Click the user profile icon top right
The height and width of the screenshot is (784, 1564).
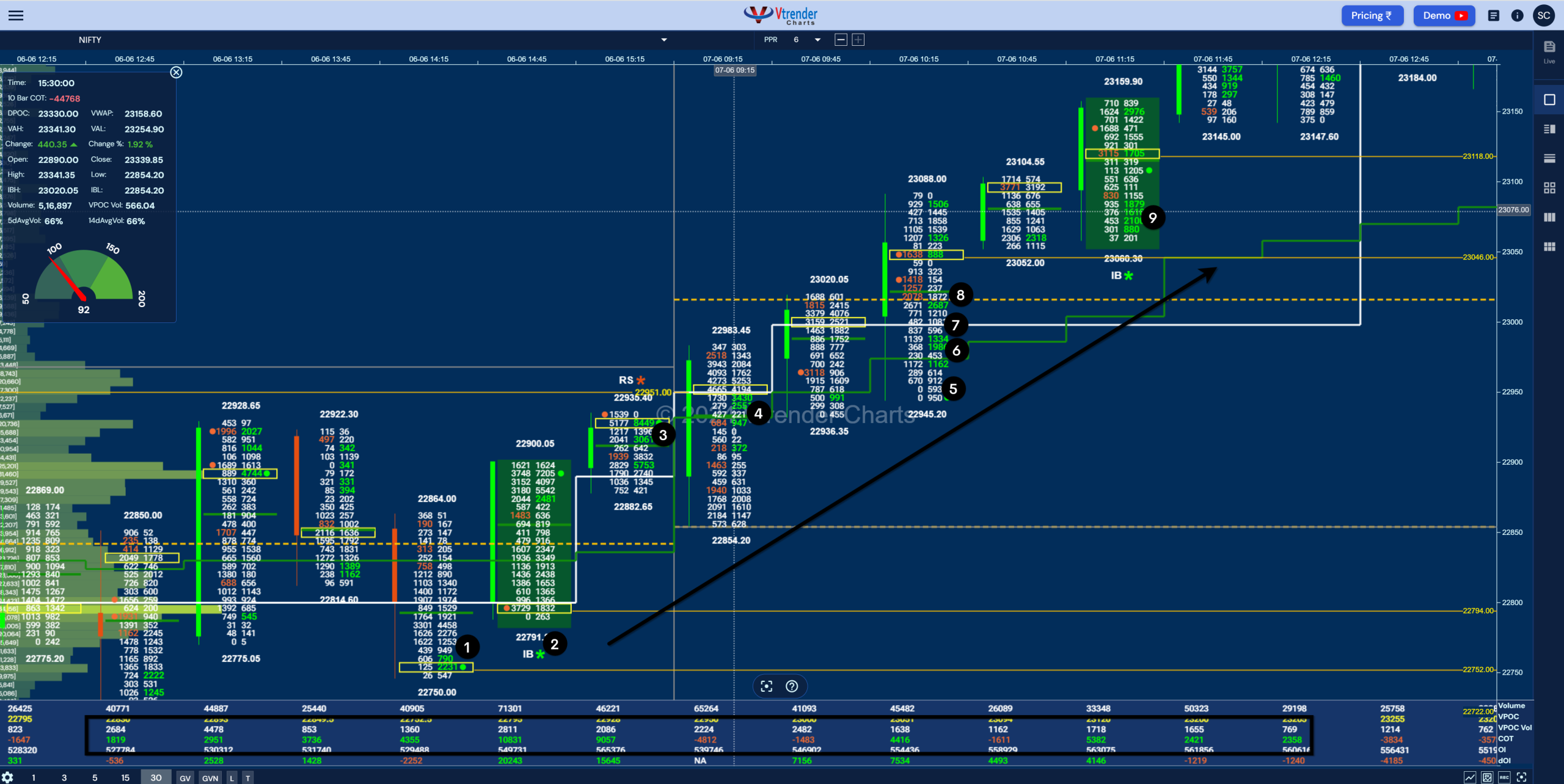[x=1543, y=15]
